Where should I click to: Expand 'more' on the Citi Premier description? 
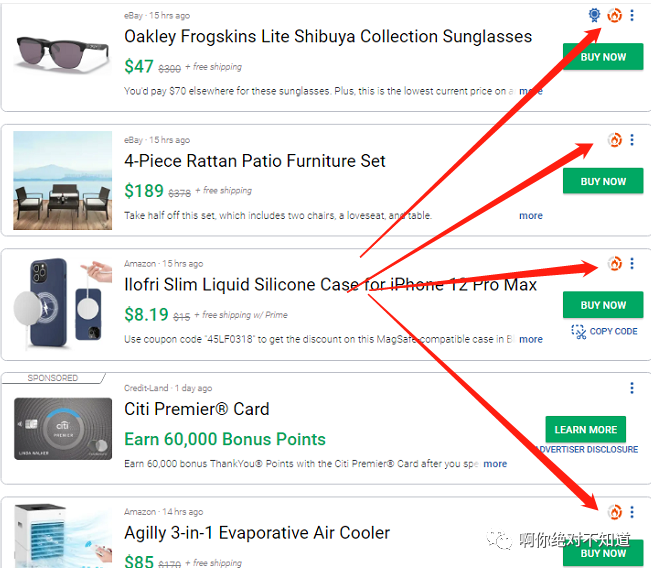point(495,464)
